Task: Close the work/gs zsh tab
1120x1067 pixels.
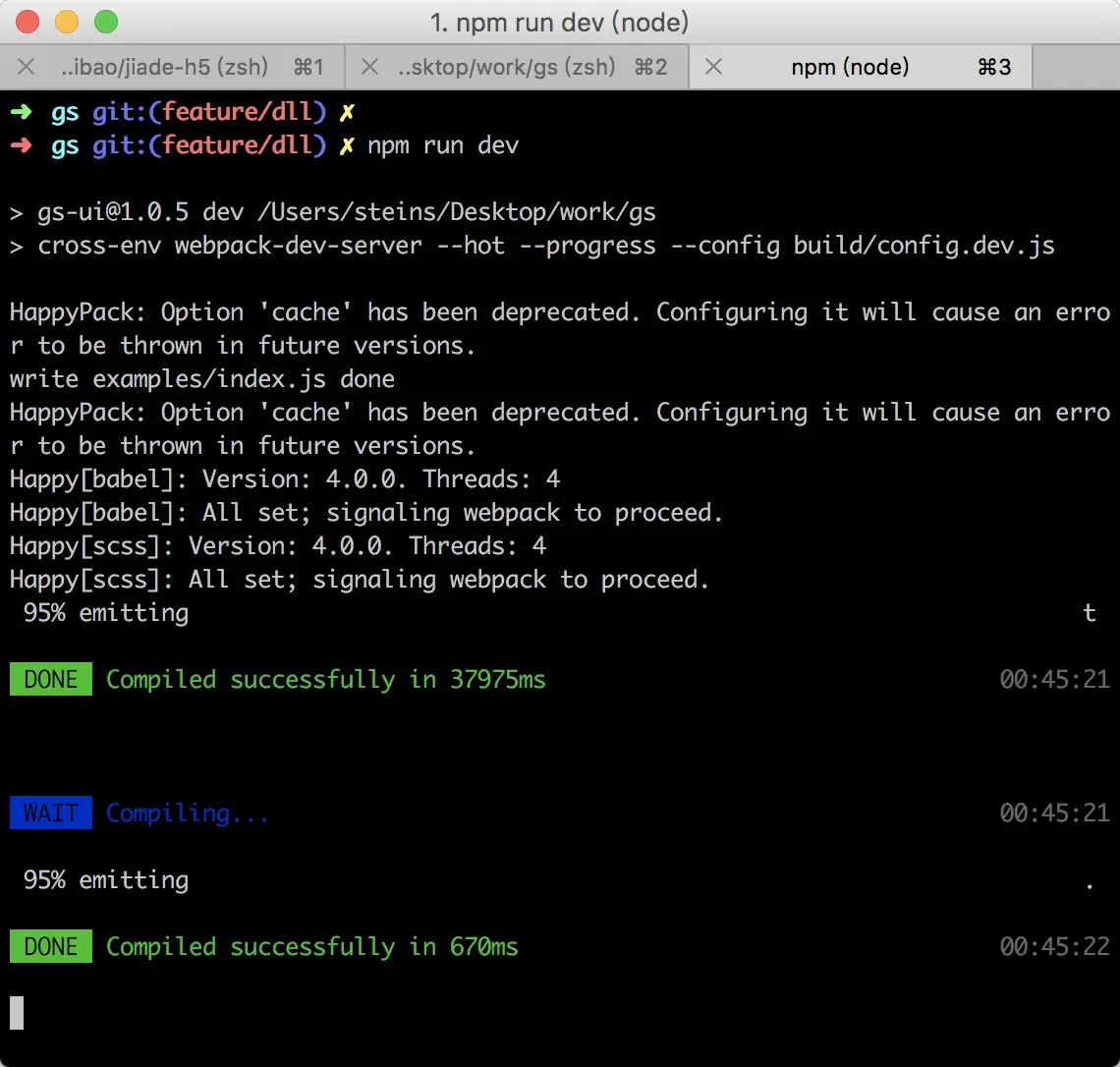Action: pos(369,67)
